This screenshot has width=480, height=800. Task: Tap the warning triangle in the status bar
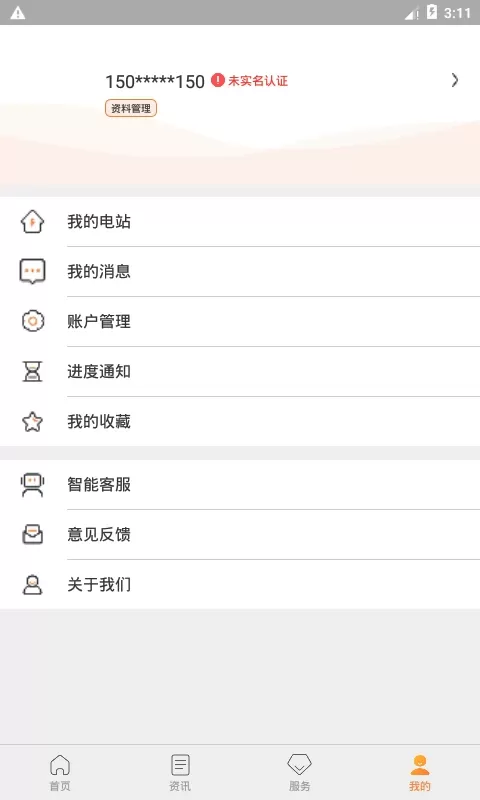click(18, 13)
